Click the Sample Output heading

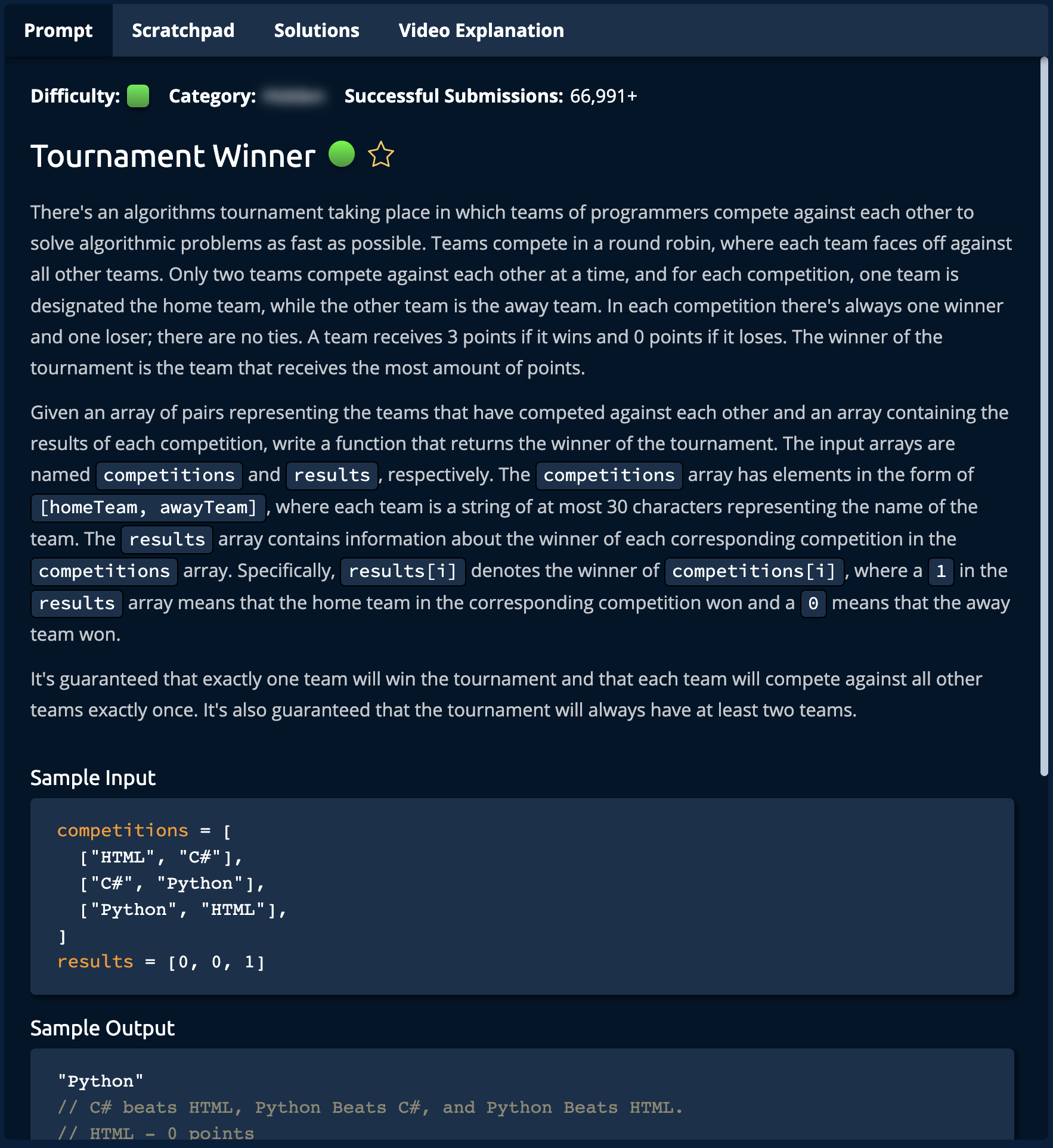pos(103,1028)
